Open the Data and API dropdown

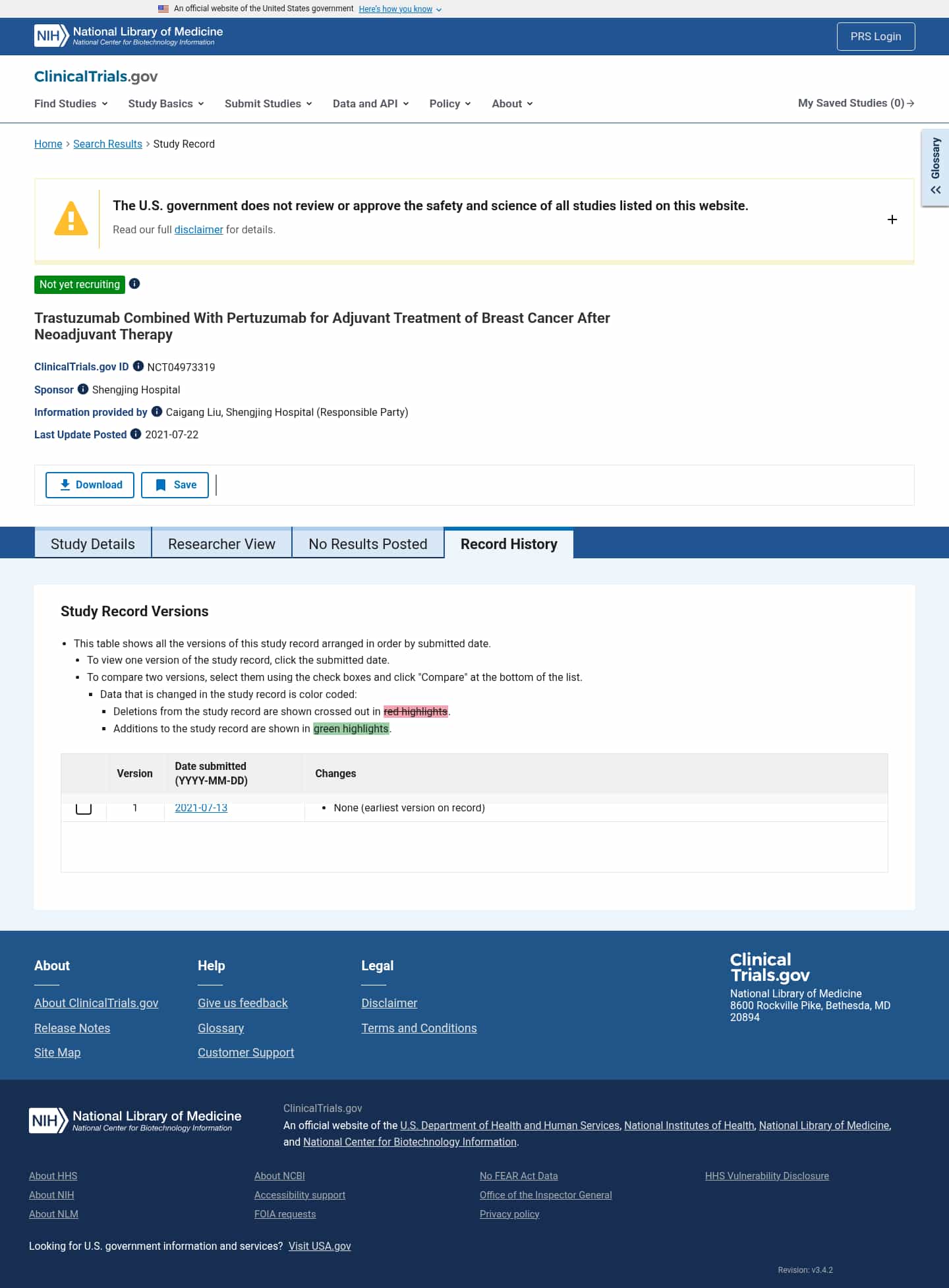tap(371, 103)
